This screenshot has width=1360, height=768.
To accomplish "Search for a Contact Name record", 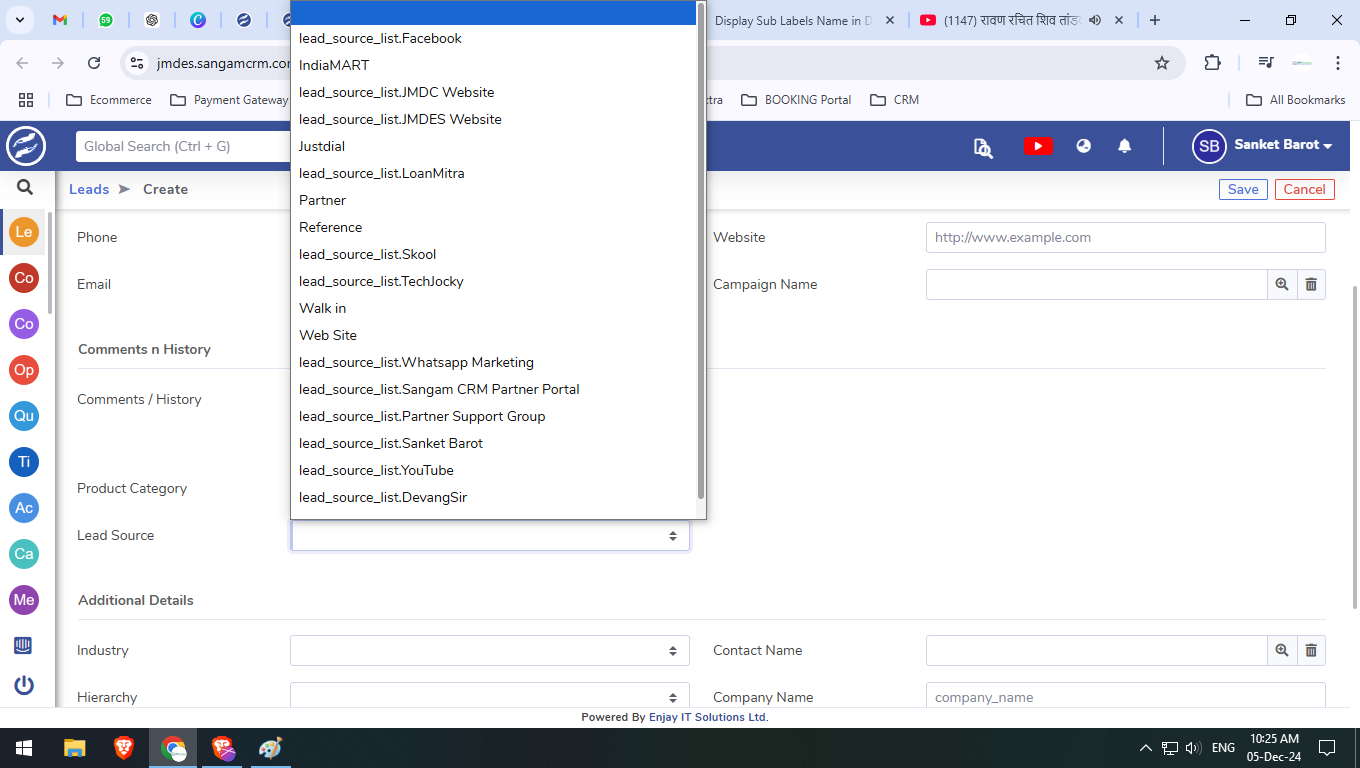I will [1282, 651].
